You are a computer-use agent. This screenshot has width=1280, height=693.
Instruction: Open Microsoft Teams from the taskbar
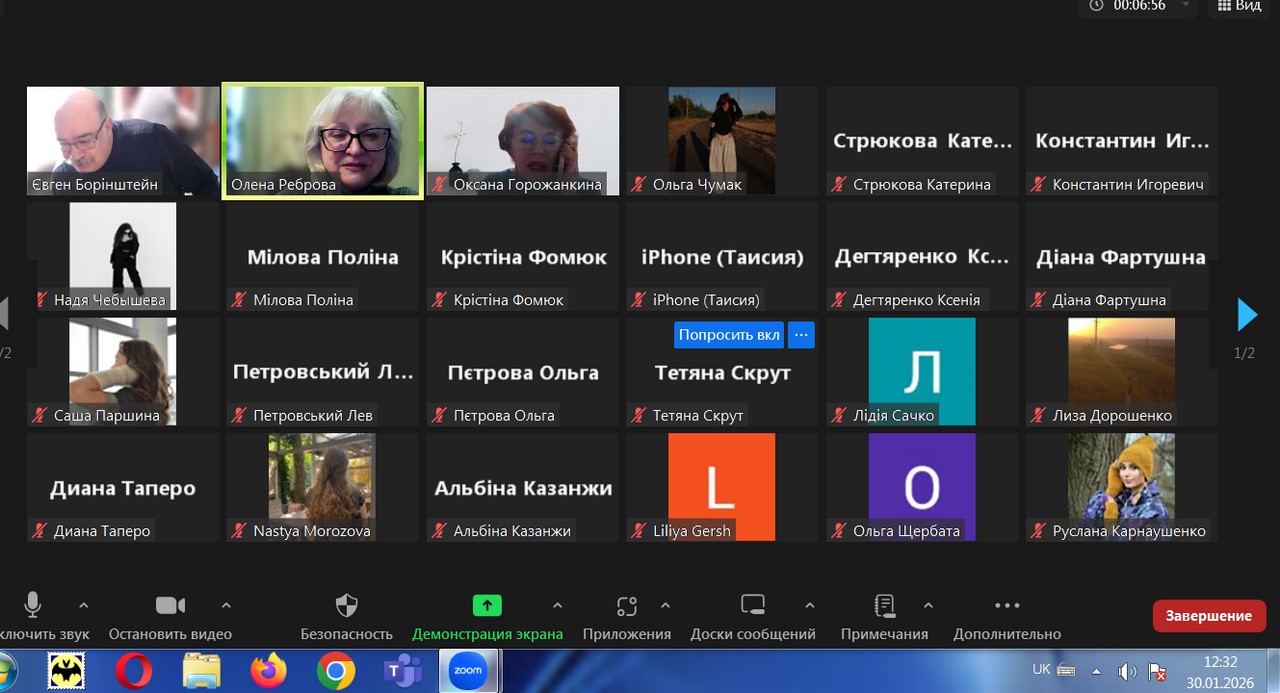tap(403, 671)
